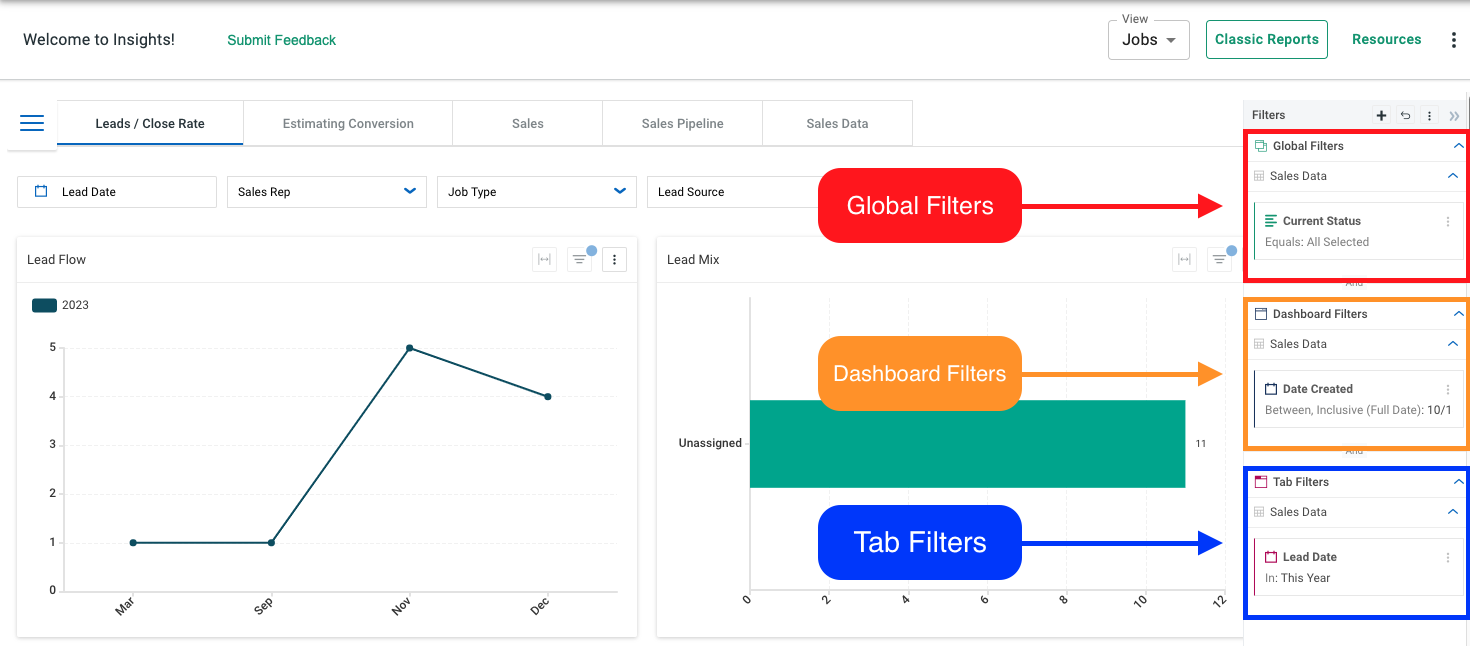This screenshot has width=1470, height=646.
Task: Click the Submit Feedback link
Action: coord(281,40)
